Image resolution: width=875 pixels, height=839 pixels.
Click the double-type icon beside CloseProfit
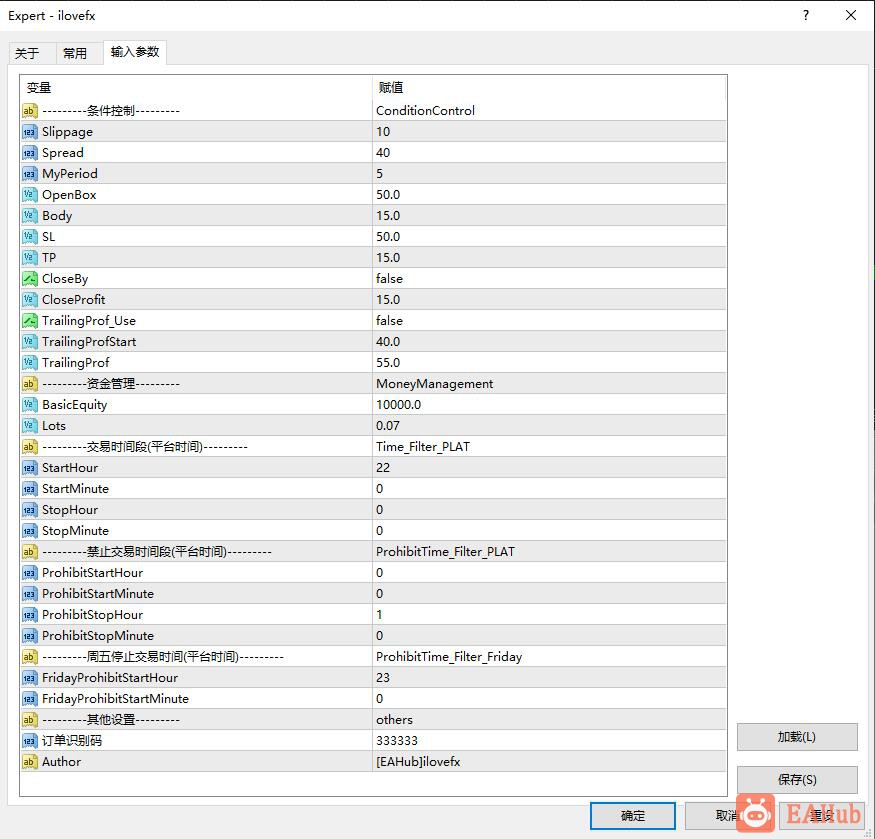point(30,300)
